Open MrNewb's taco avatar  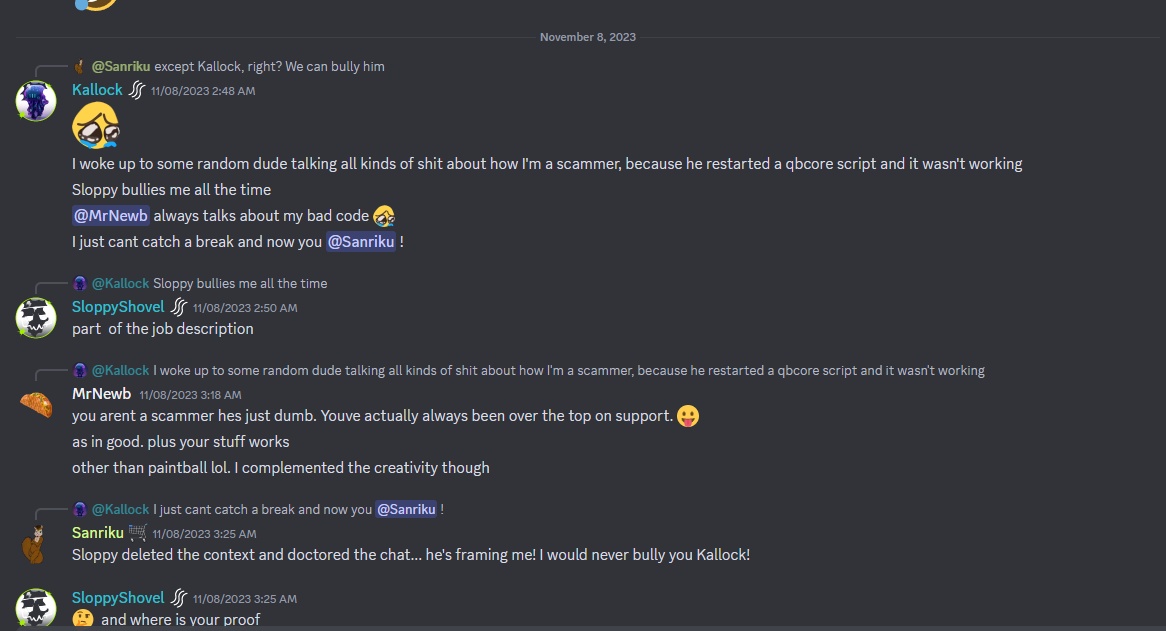[x=36, y=404]
